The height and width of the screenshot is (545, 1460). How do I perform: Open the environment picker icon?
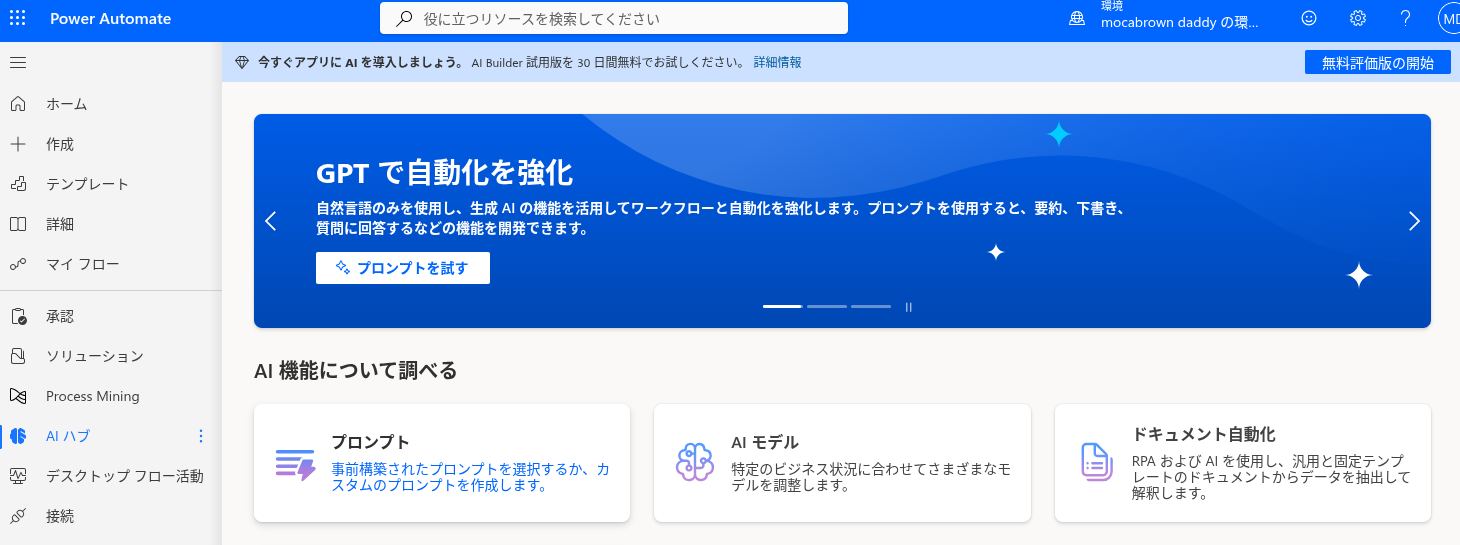(1077, 18)
